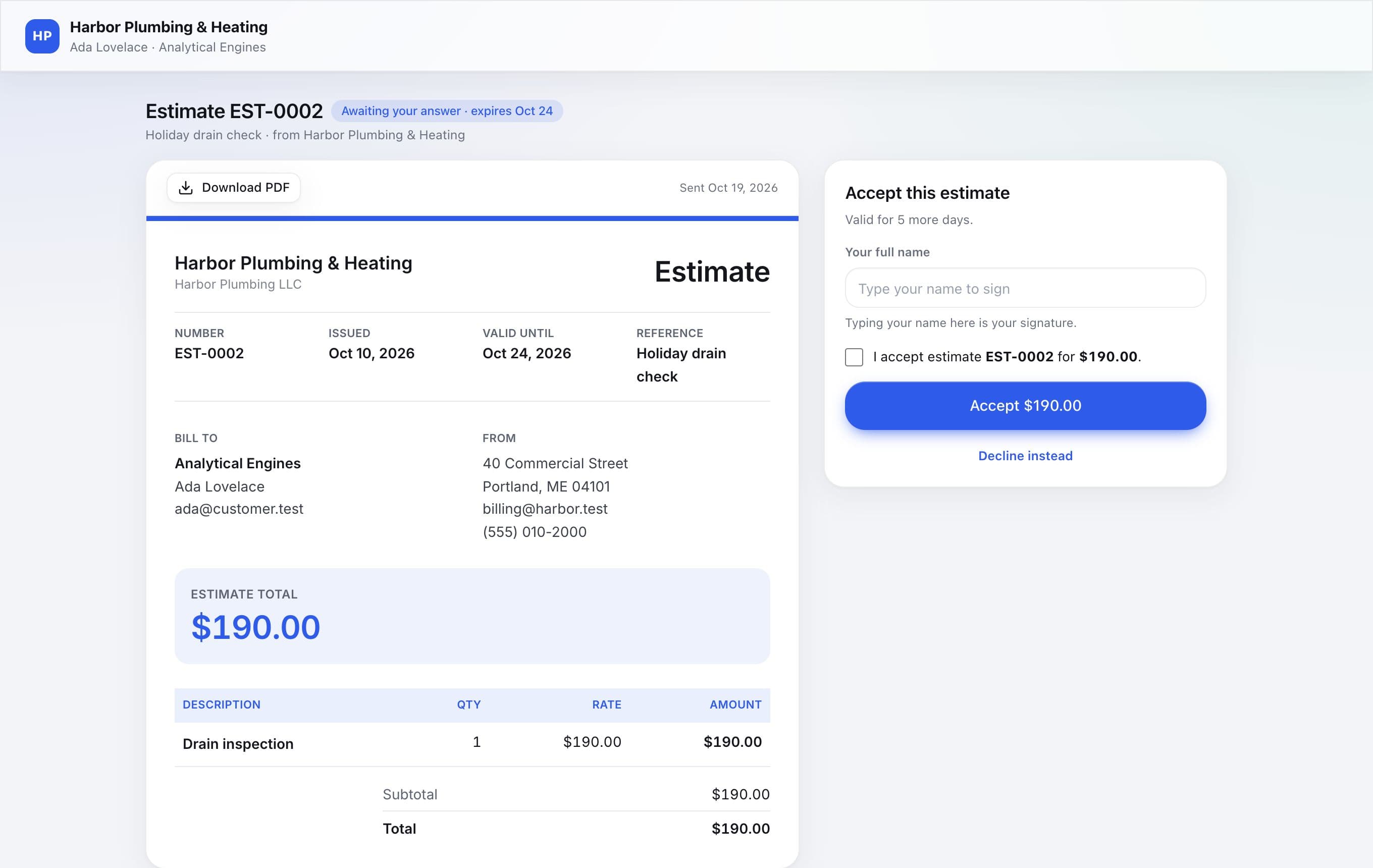
Task: Click the number value 'EST-0002' in the document
Action: pyautogui.click(x=209, y=353)
